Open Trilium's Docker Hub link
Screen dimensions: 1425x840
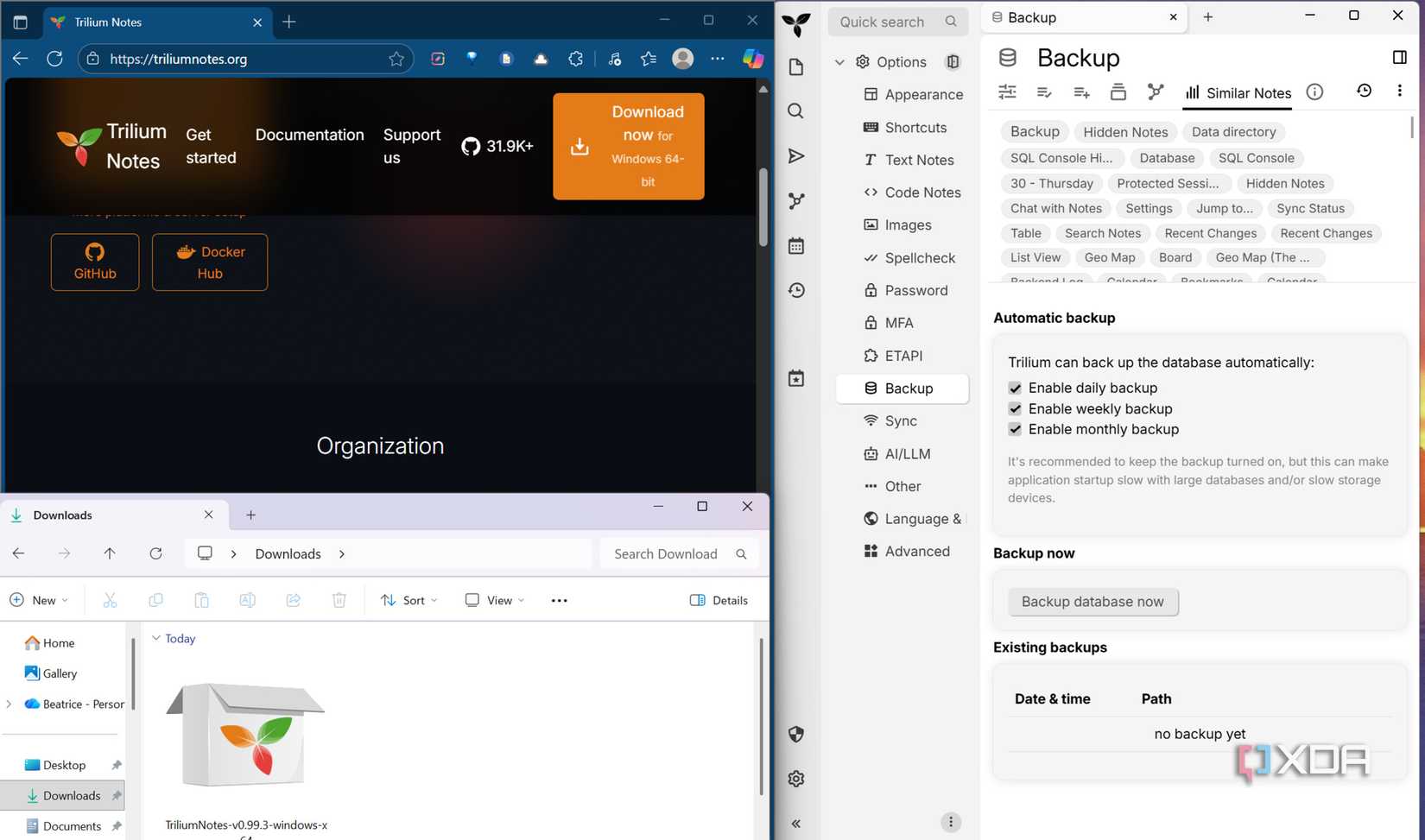(x=209, y=262)
